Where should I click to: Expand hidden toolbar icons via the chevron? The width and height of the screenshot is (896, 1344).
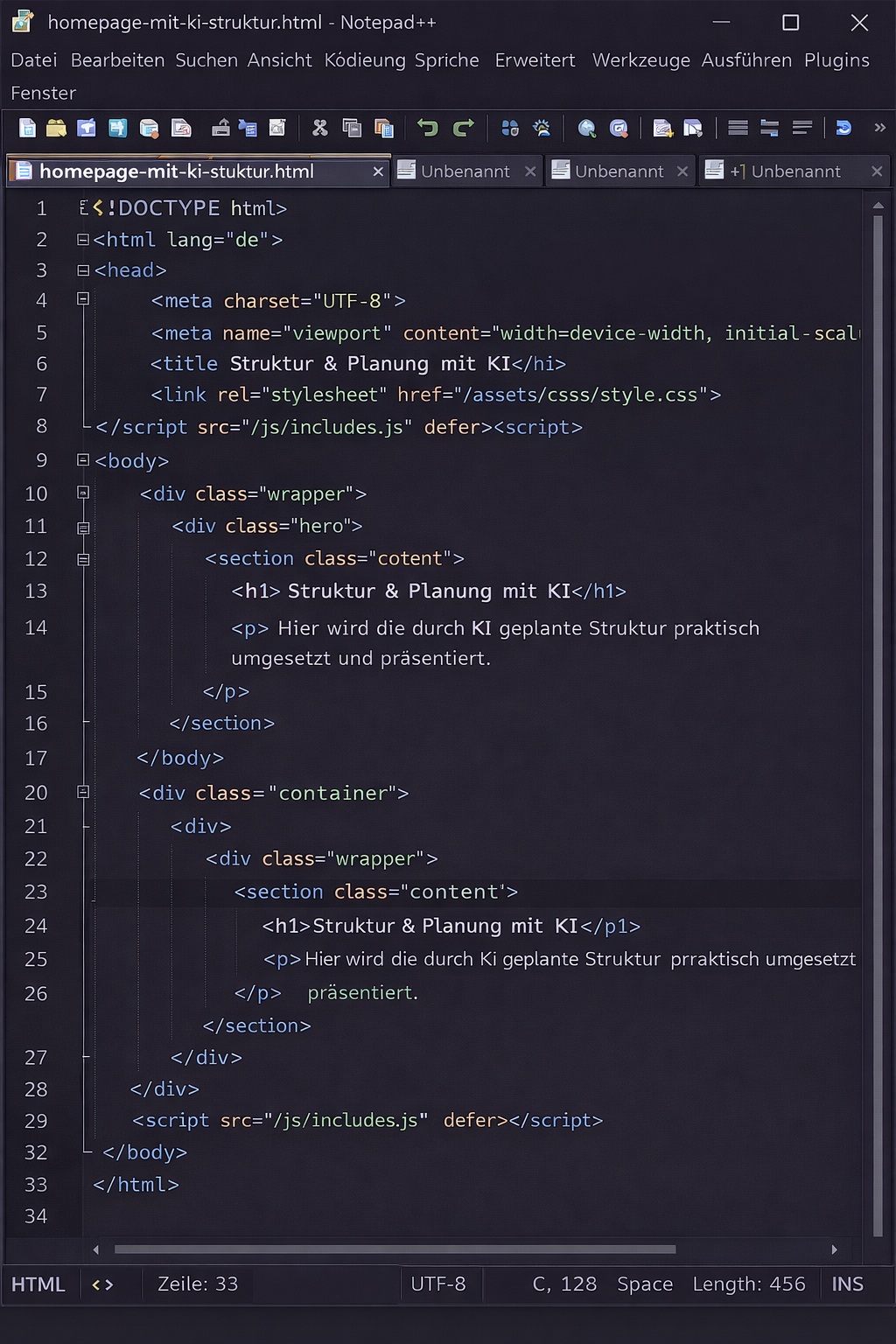880,128
